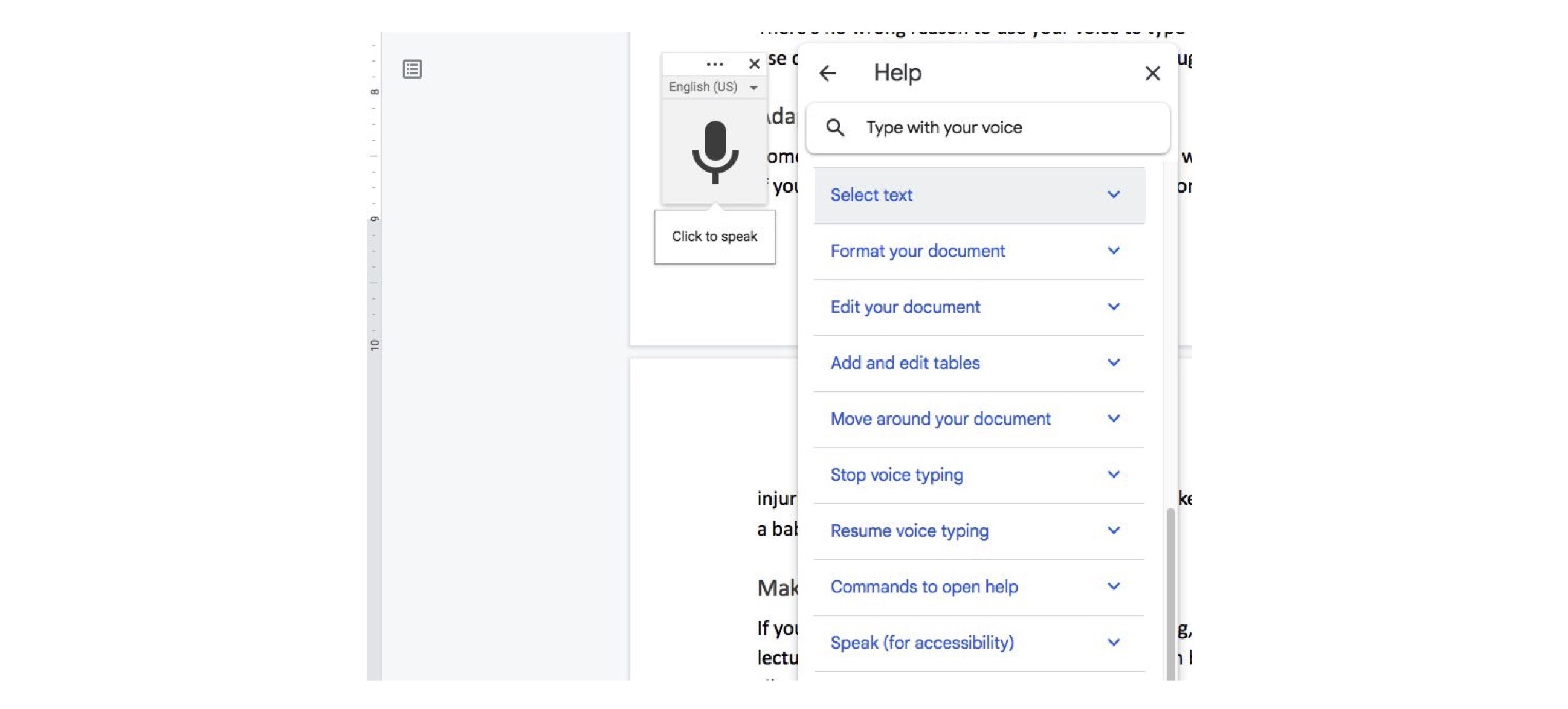Screen dimensions: 1568x709
Task: Select the Edit your document option
Action: coord(905,307)
